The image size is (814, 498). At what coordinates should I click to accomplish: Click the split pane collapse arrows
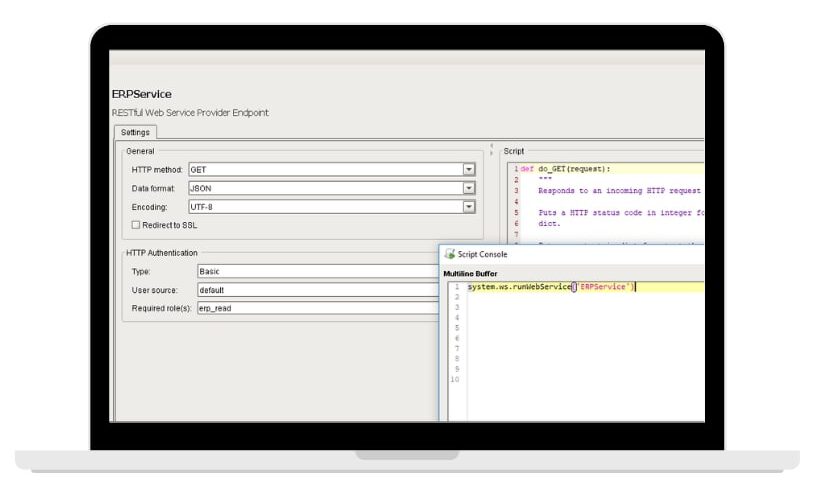point(491,150)
